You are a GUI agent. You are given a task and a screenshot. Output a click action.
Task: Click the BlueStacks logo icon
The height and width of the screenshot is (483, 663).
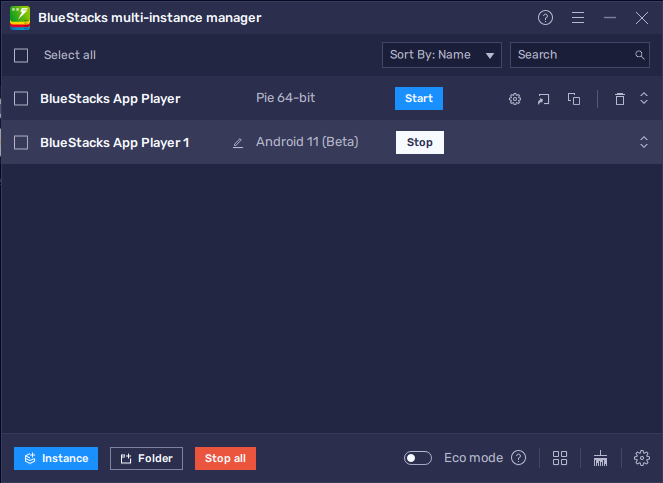20,18
